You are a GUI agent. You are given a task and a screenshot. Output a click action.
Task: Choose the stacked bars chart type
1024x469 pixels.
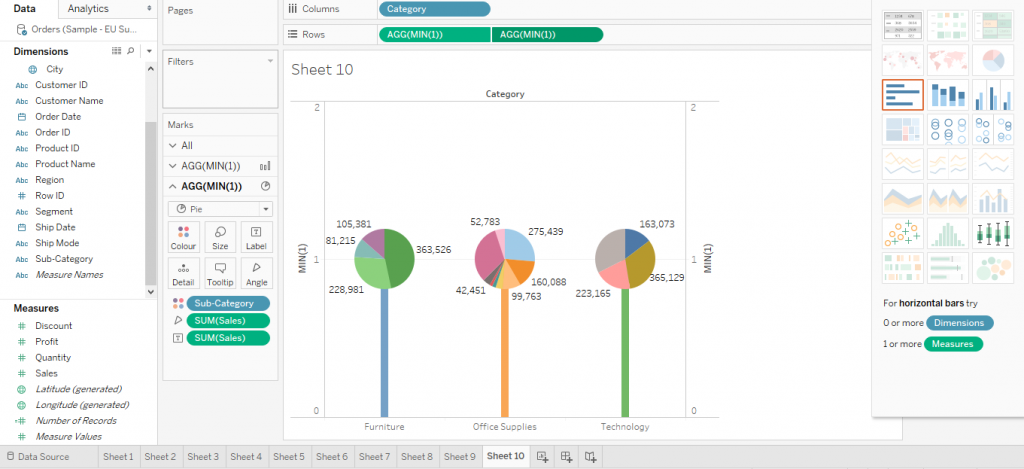tap(948, 95)
